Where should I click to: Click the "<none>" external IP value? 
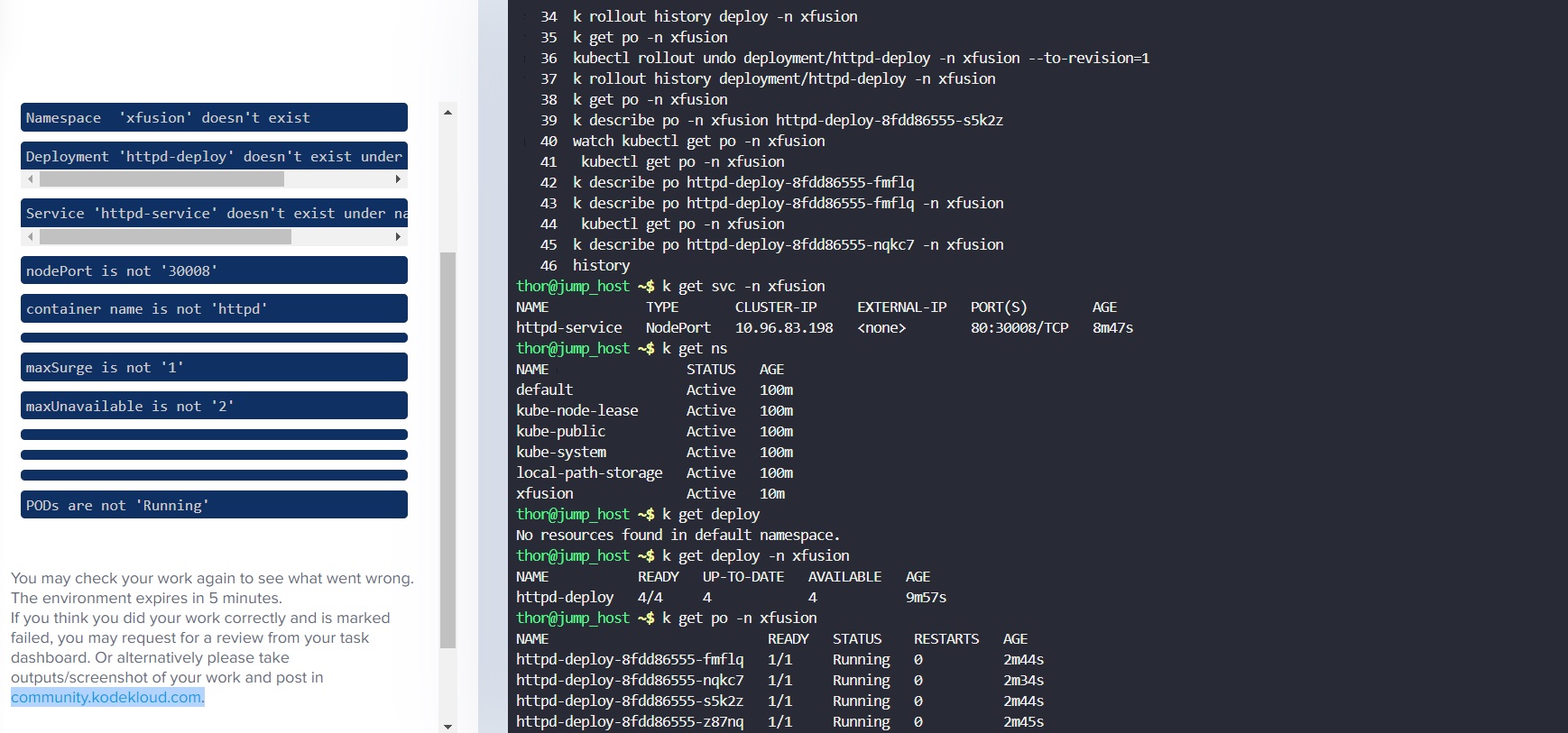pos(881,327)
